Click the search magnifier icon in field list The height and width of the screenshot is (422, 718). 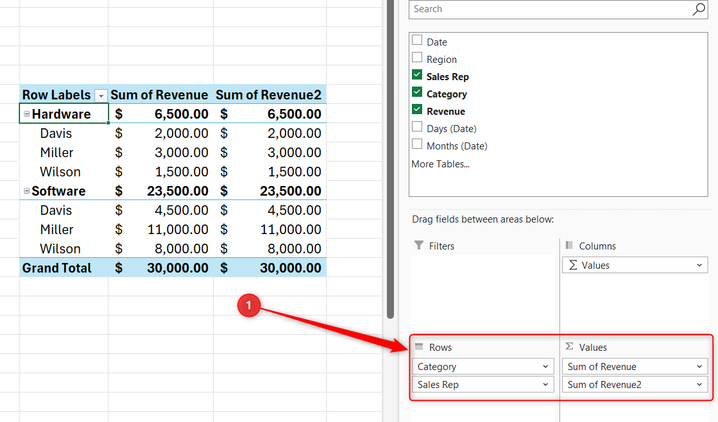699,9
